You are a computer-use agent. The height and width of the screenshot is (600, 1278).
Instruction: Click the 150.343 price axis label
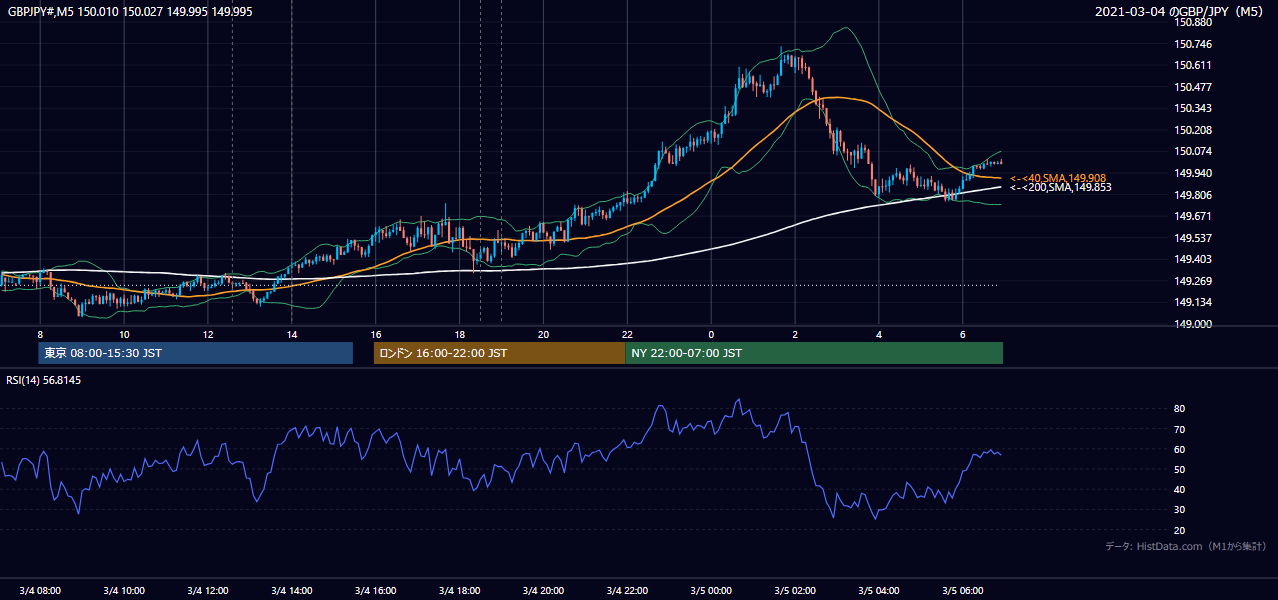(x=1194, y=108)
